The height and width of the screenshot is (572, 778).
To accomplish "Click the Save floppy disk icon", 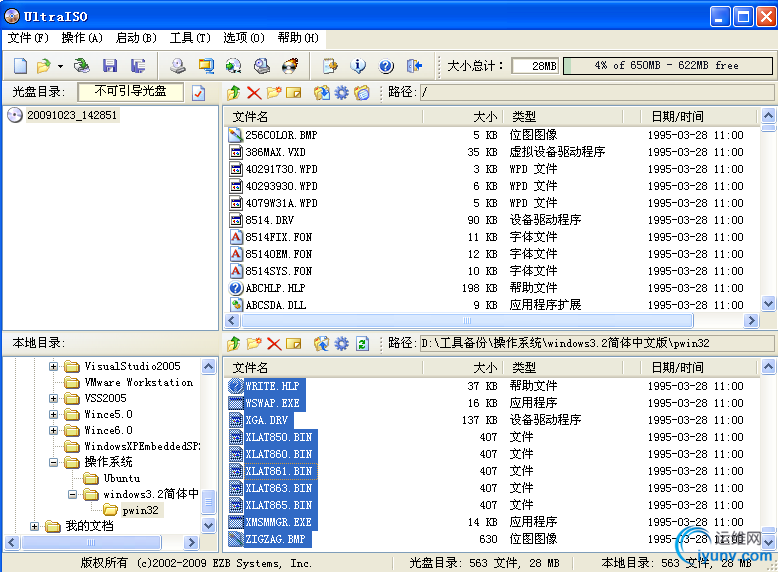I will click(110, 65).
